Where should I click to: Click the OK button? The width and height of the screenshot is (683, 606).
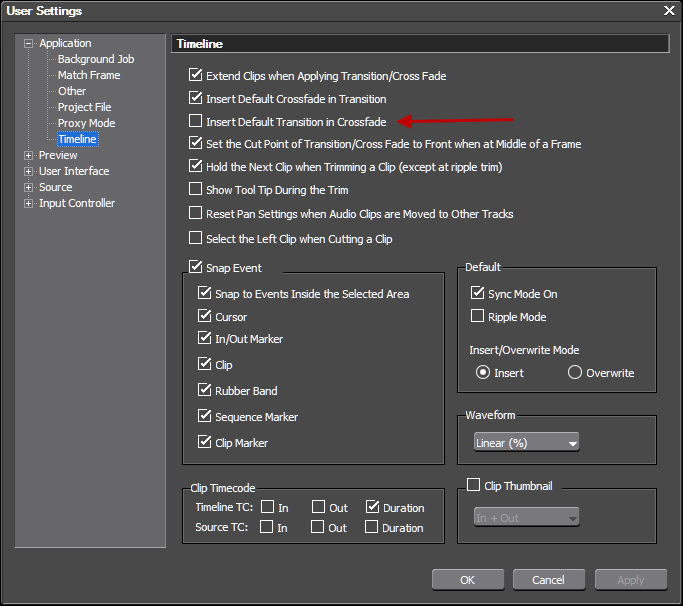tap(467, 580)
